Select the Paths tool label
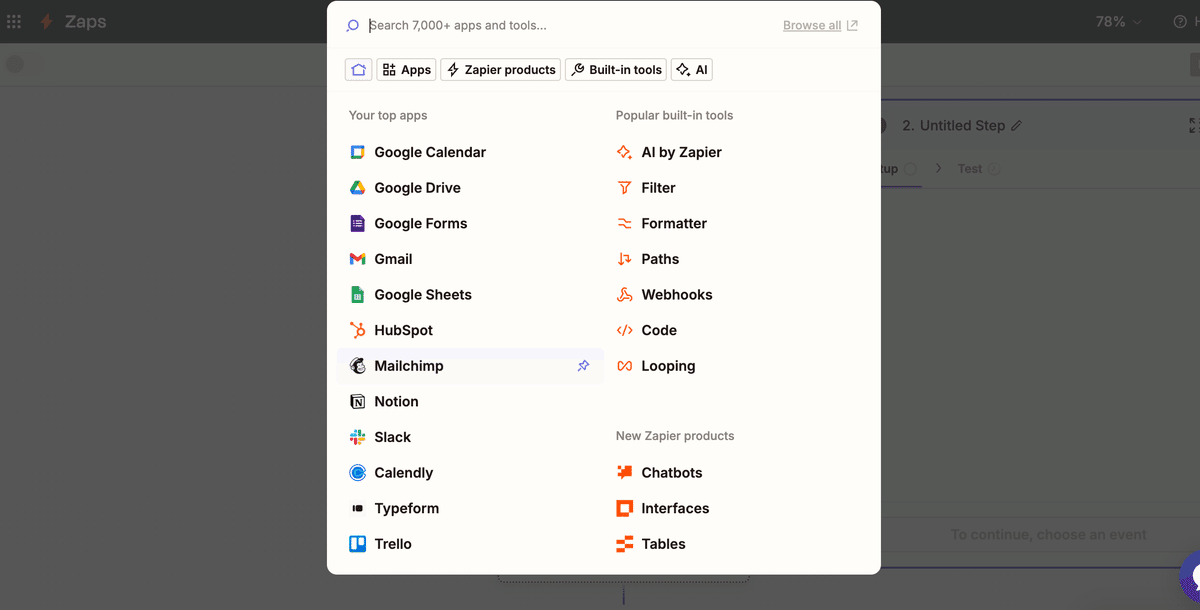Image resolution: width=1200 pixels, height=610 pixels. [660, 259]
